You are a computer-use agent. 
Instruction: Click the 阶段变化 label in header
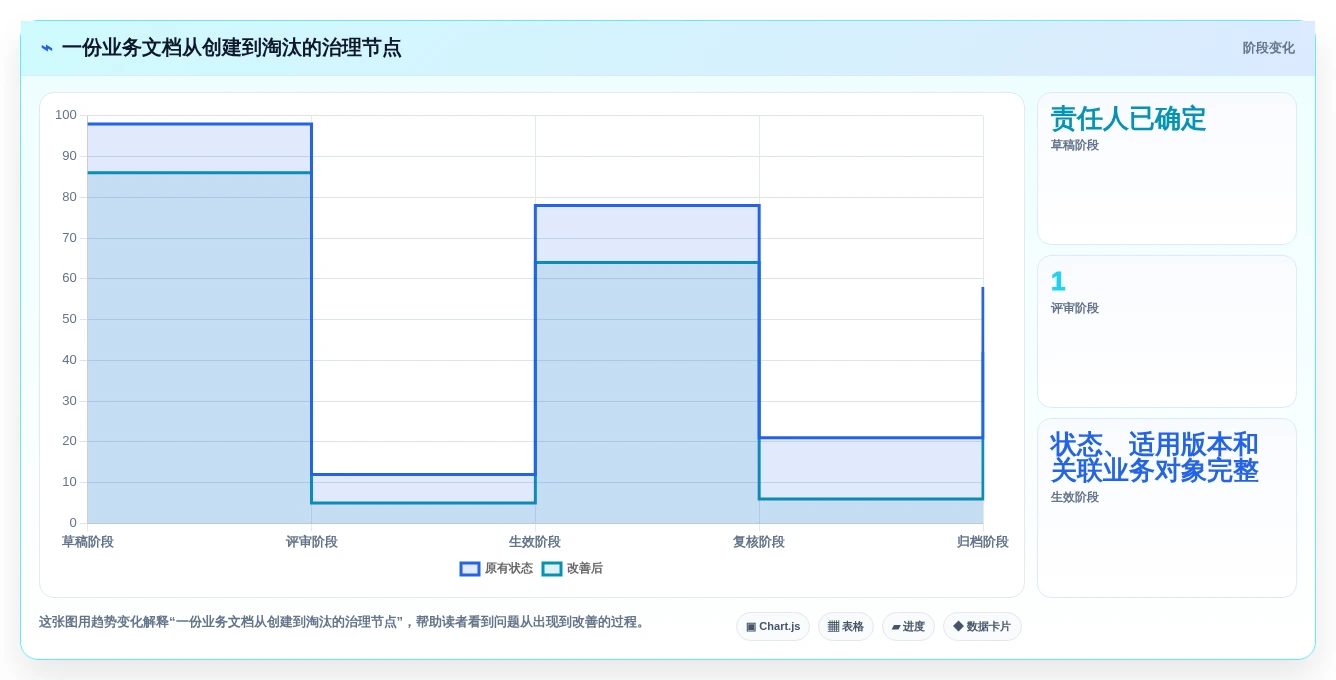[x=1268, y=48]
